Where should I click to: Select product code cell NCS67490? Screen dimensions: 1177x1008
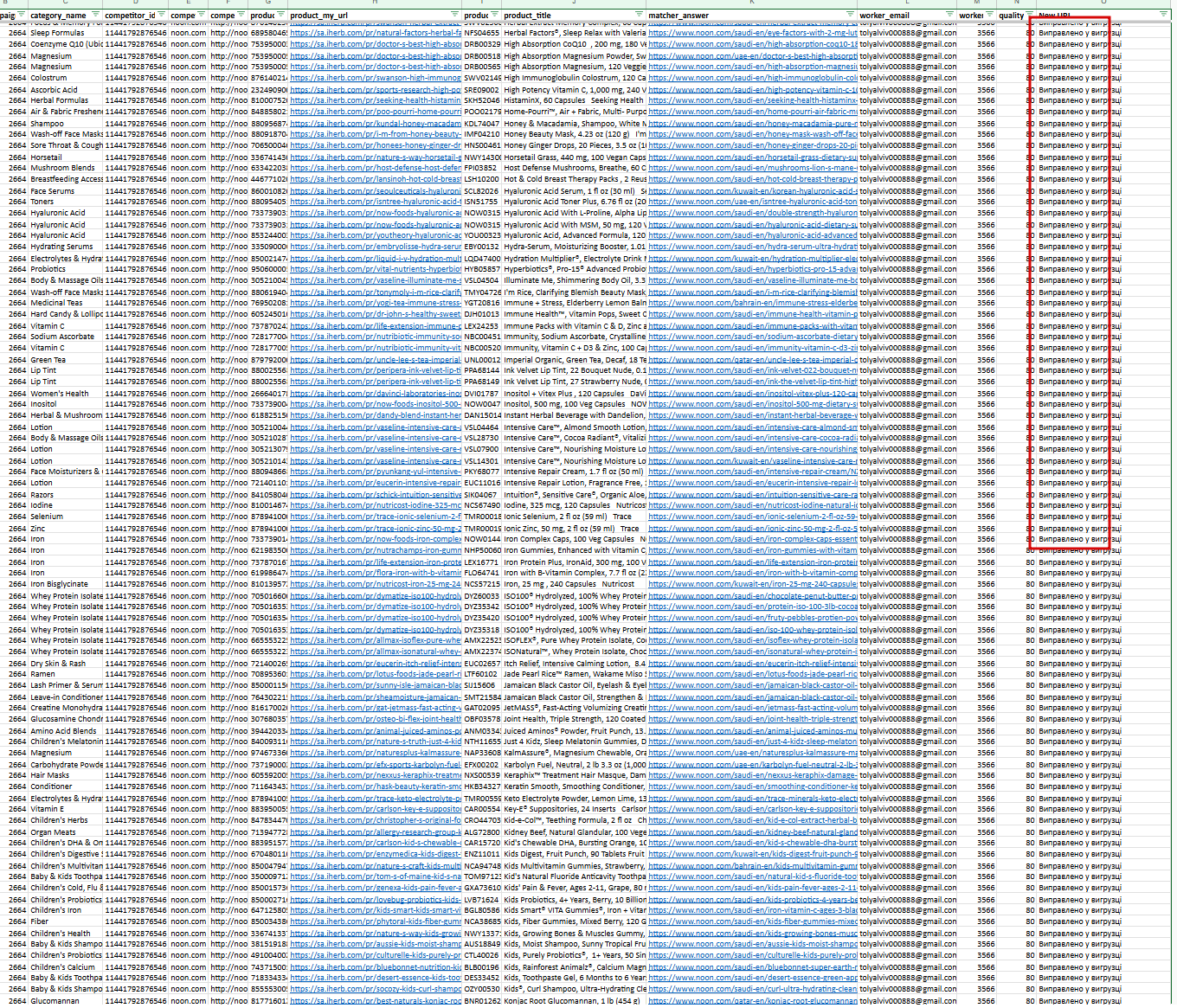482,505
